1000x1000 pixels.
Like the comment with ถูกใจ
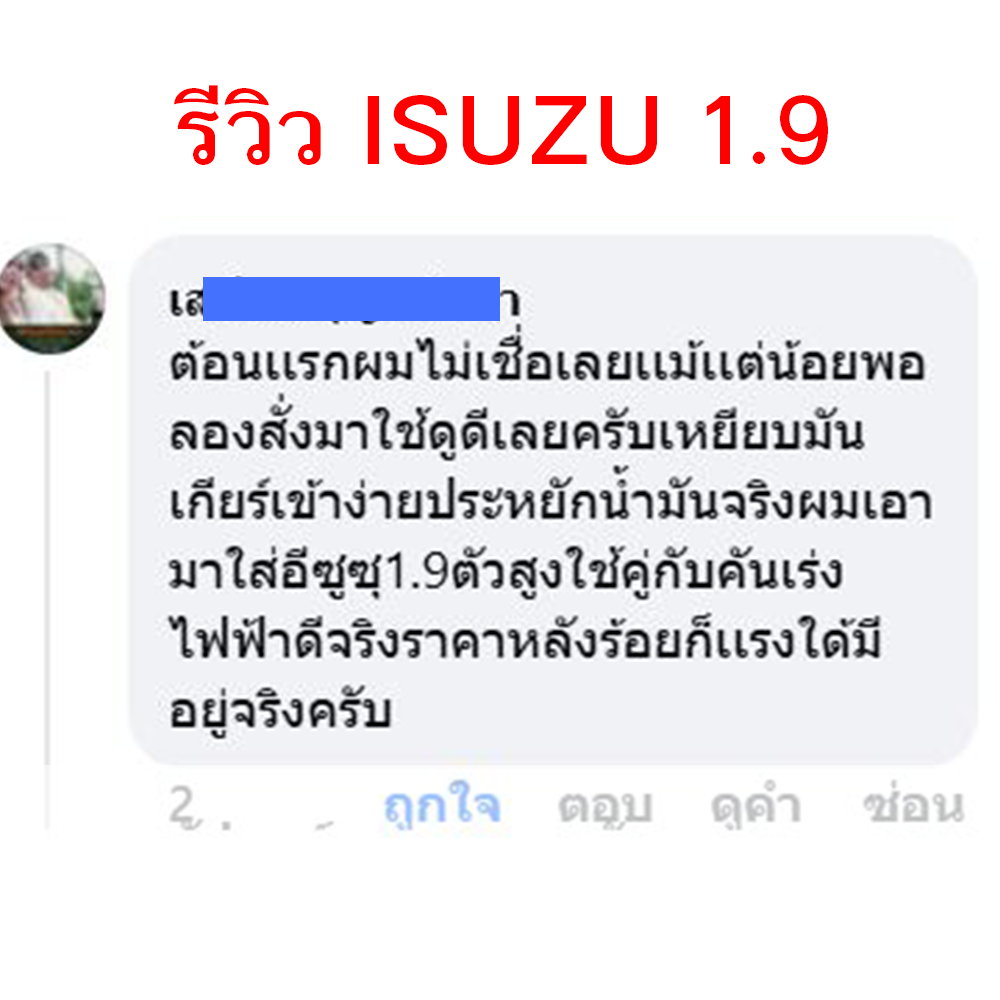(441, 805)
